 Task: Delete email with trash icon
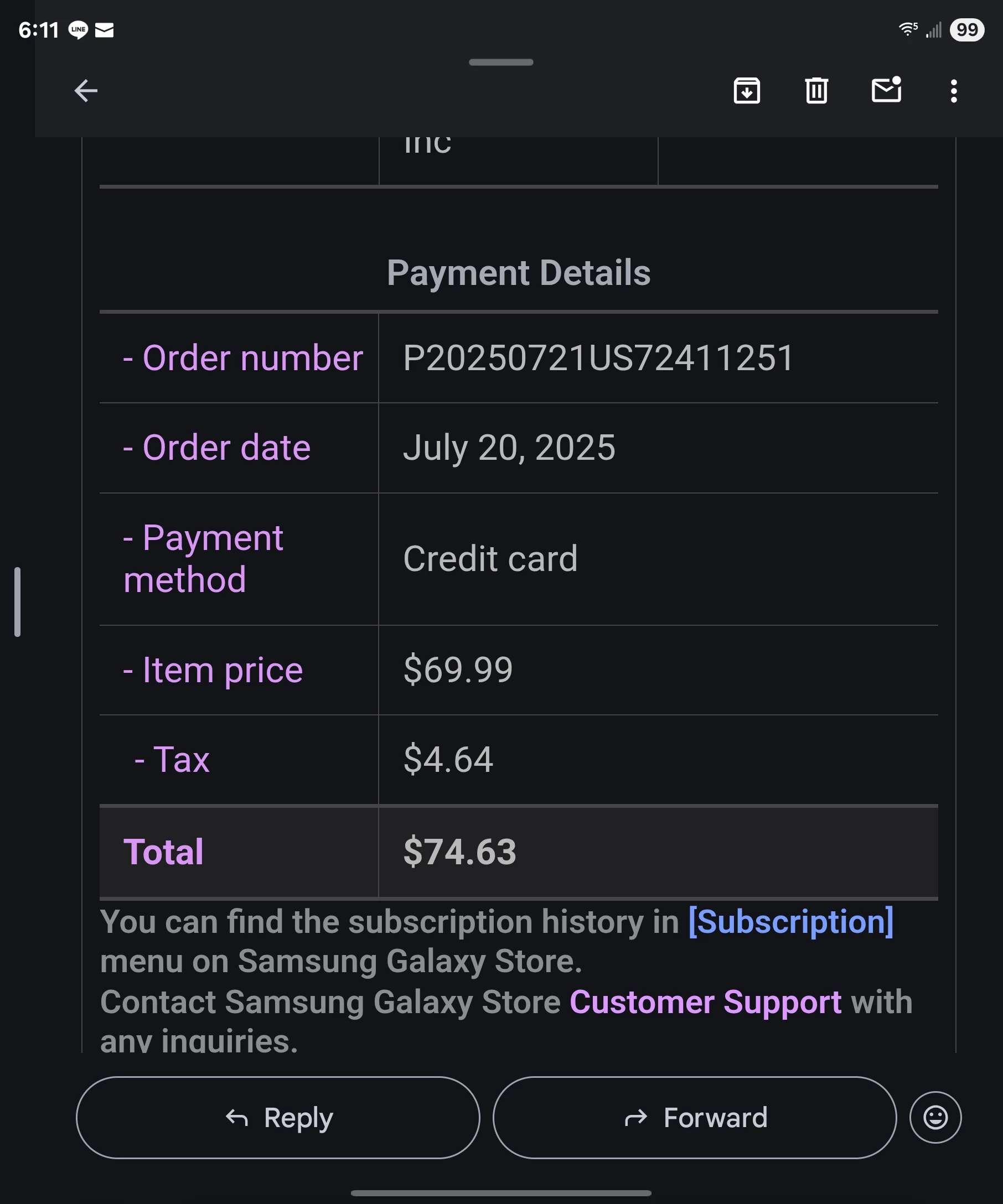[816, 91]
